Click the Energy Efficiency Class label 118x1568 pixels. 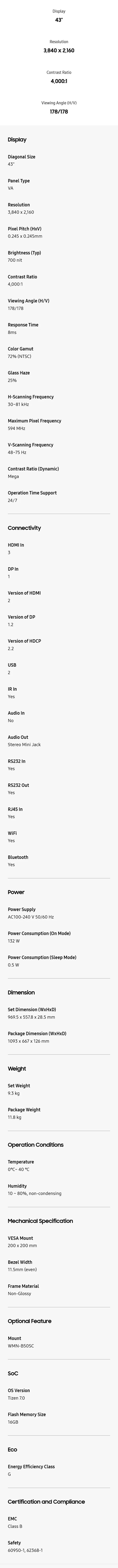point(31,1466)
